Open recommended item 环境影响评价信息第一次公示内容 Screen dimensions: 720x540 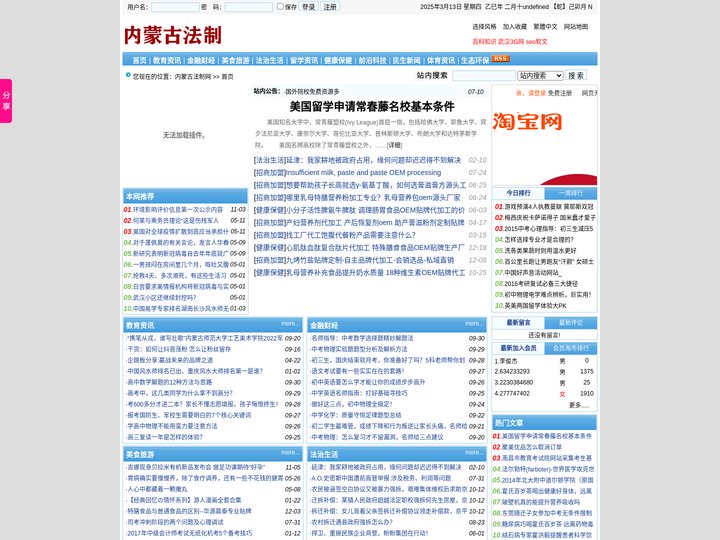(178, 209)
